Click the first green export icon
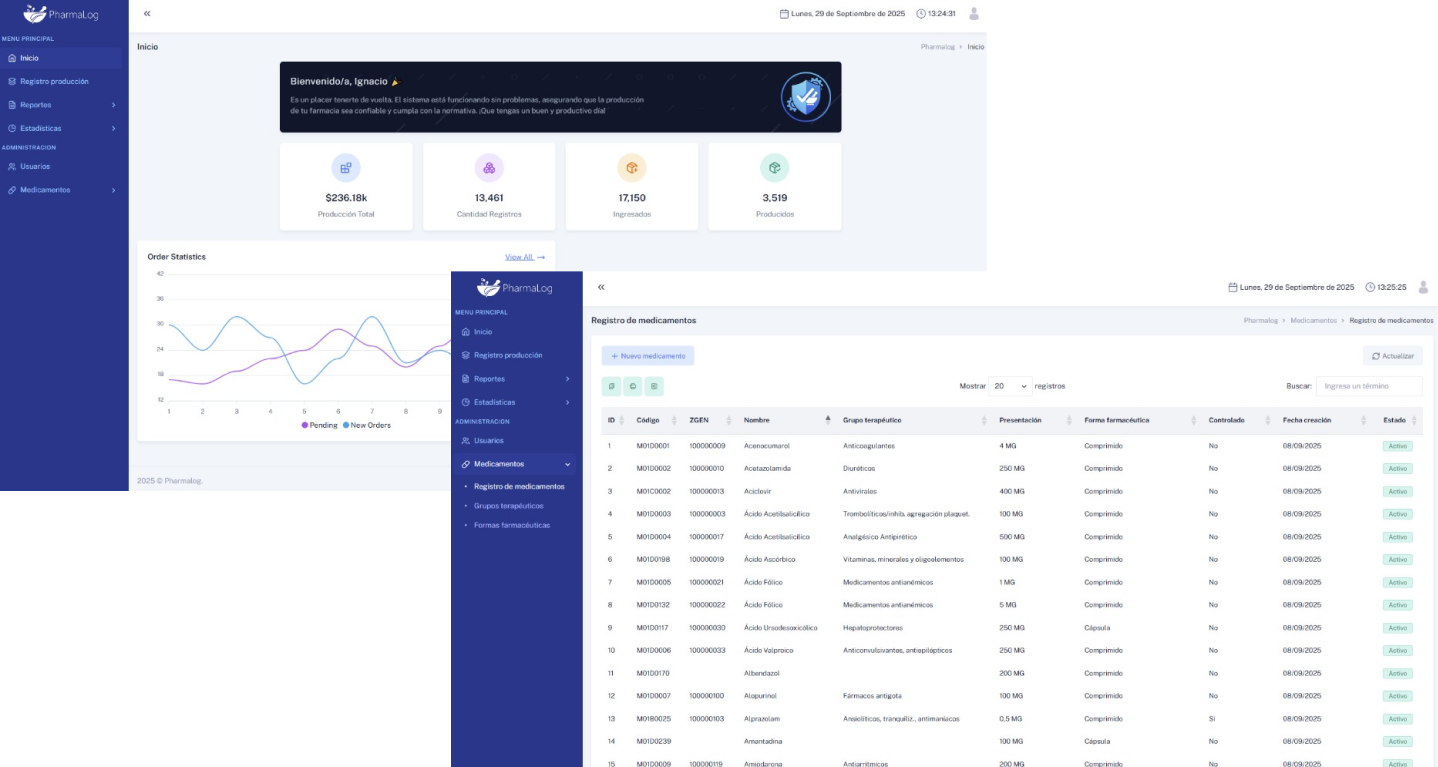This screenshot has width=1438, height=767. (612, 385)
